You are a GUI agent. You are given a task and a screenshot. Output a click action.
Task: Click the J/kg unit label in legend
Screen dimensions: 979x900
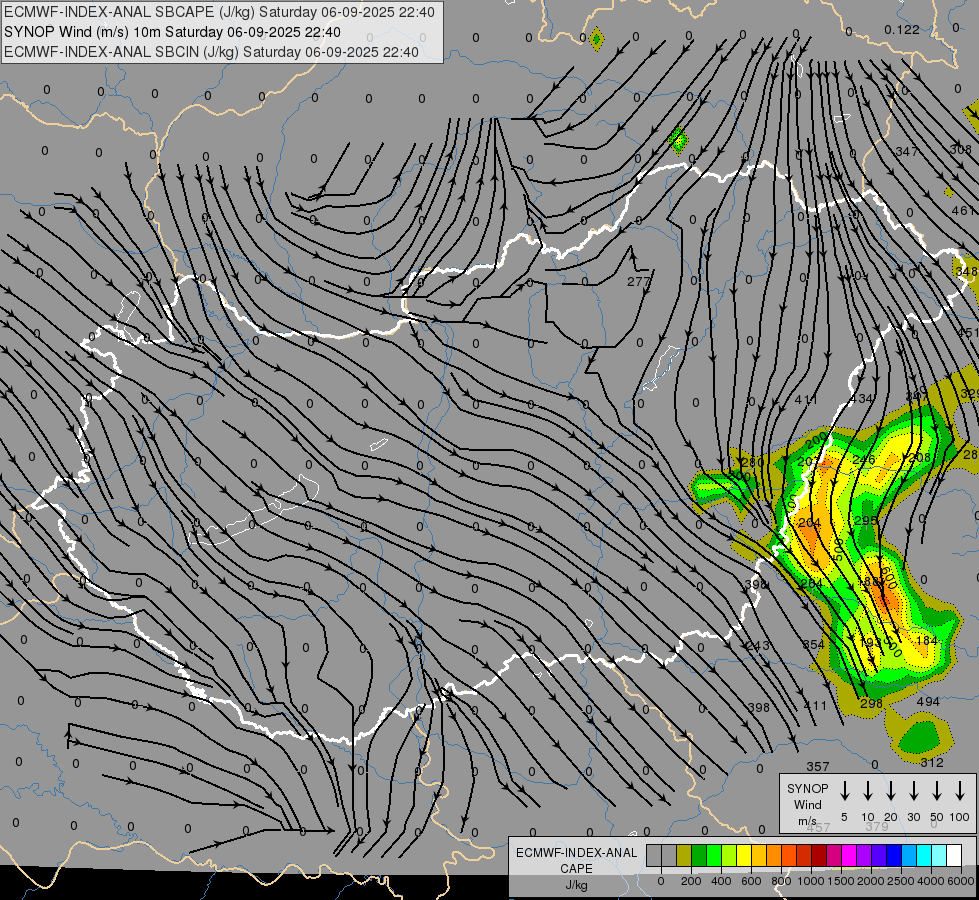pos(576,885)
